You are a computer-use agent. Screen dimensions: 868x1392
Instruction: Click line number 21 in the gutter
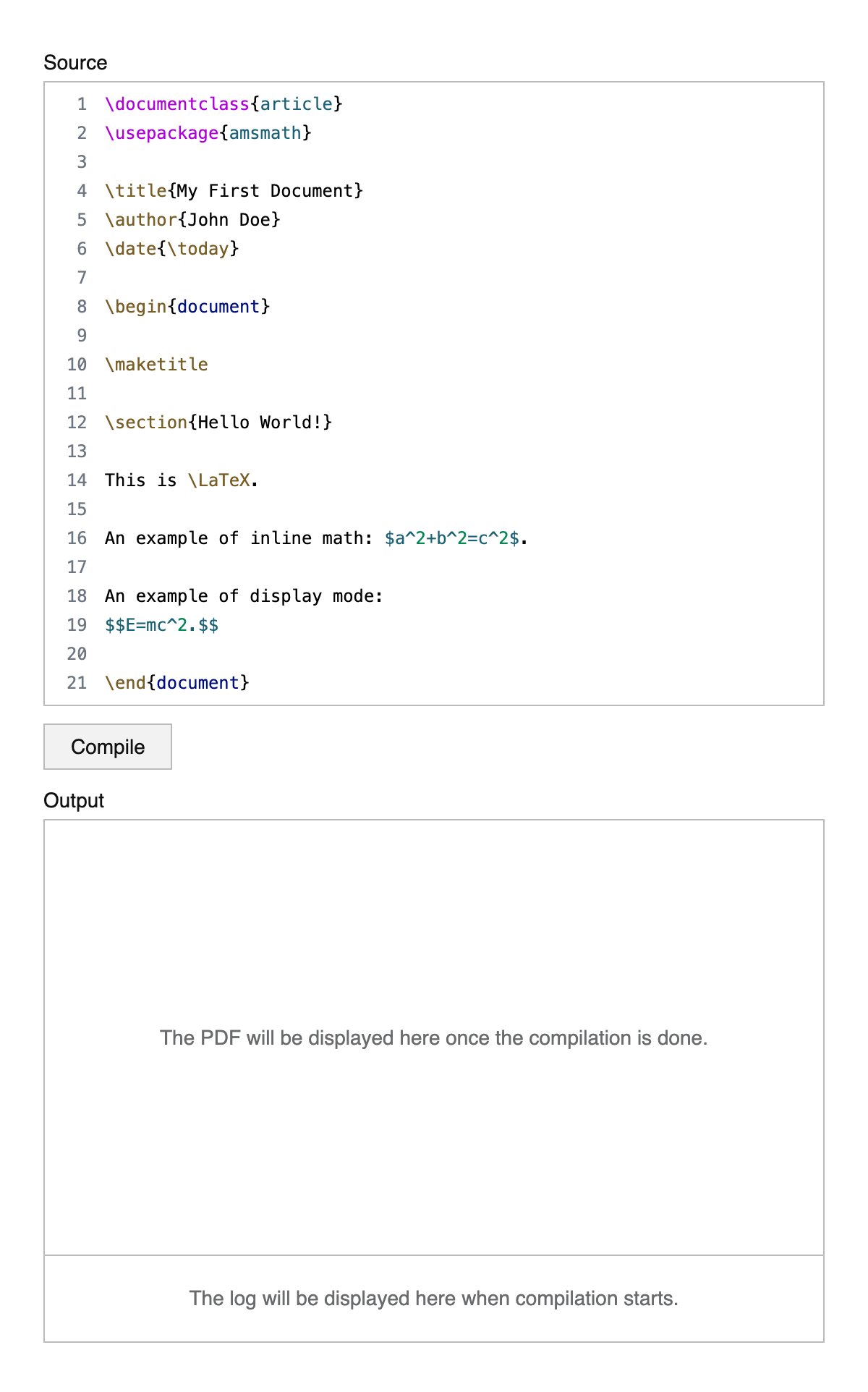tap(77, 683)
